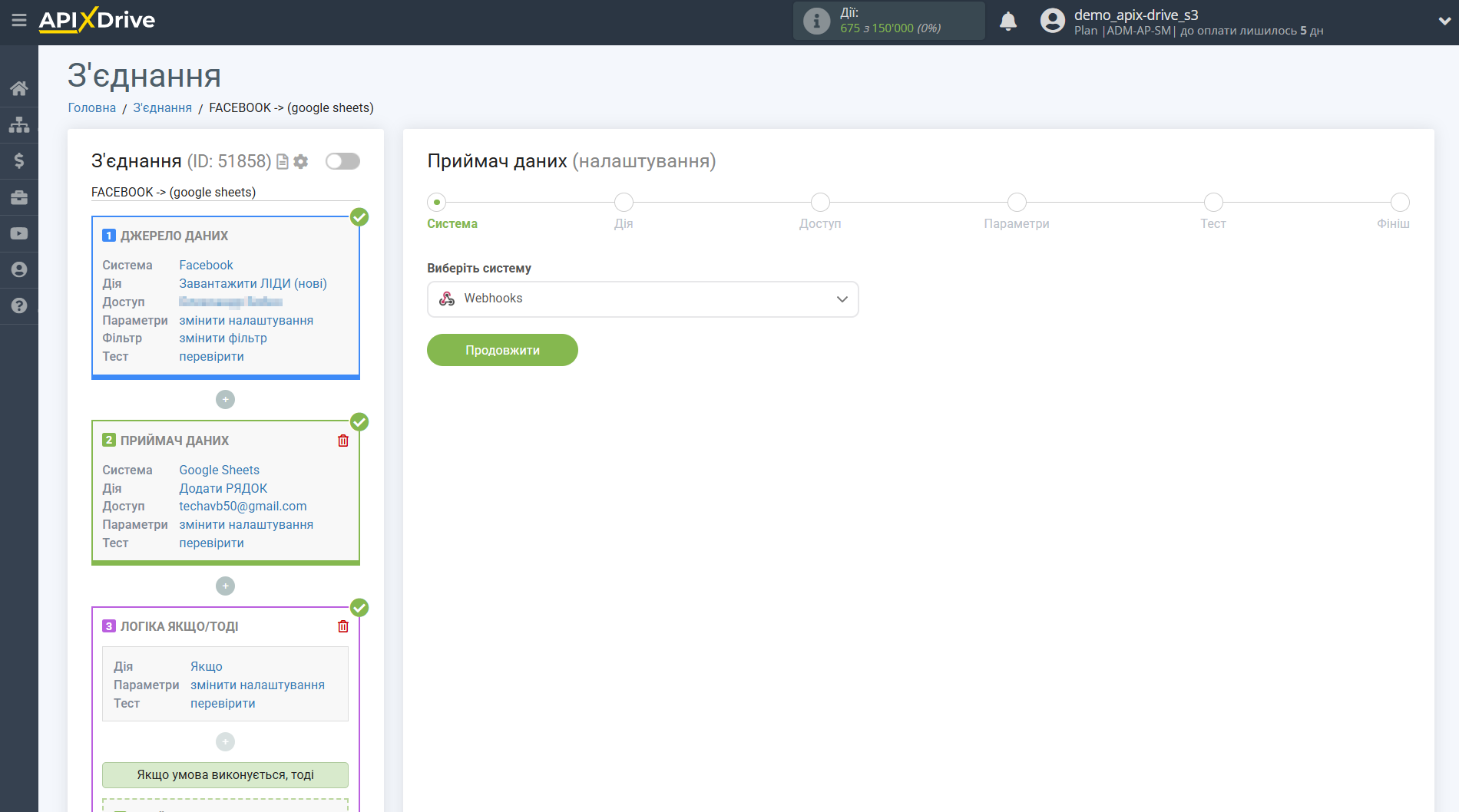Open the help question sidebar icon

point(19,305)
